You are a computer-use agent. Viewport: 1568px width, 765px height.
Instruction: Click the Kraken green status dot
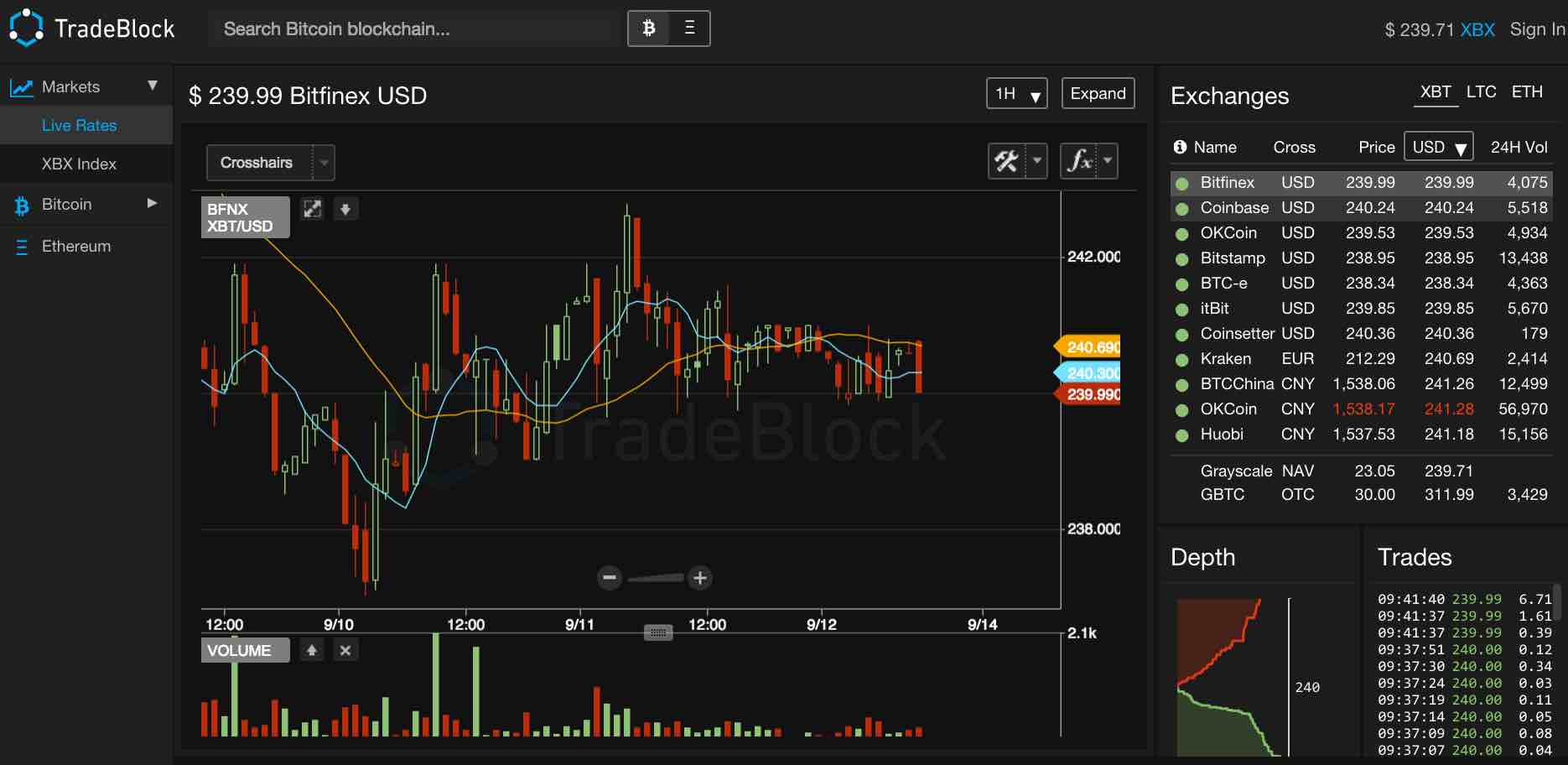tap(1182, 360)
